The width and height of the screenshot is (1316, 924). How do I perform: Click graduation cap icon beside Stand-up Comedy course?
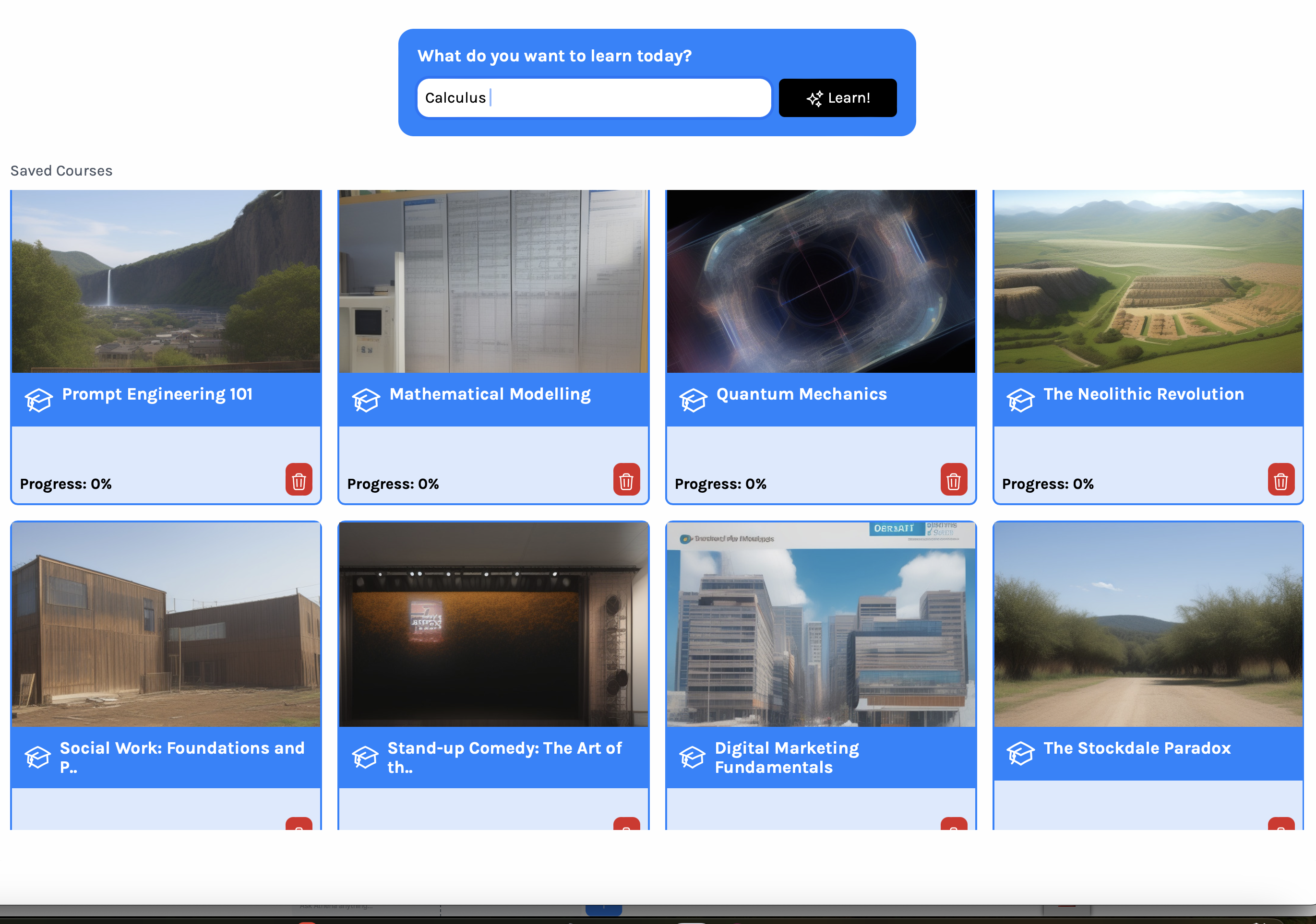tap(365, 758)
